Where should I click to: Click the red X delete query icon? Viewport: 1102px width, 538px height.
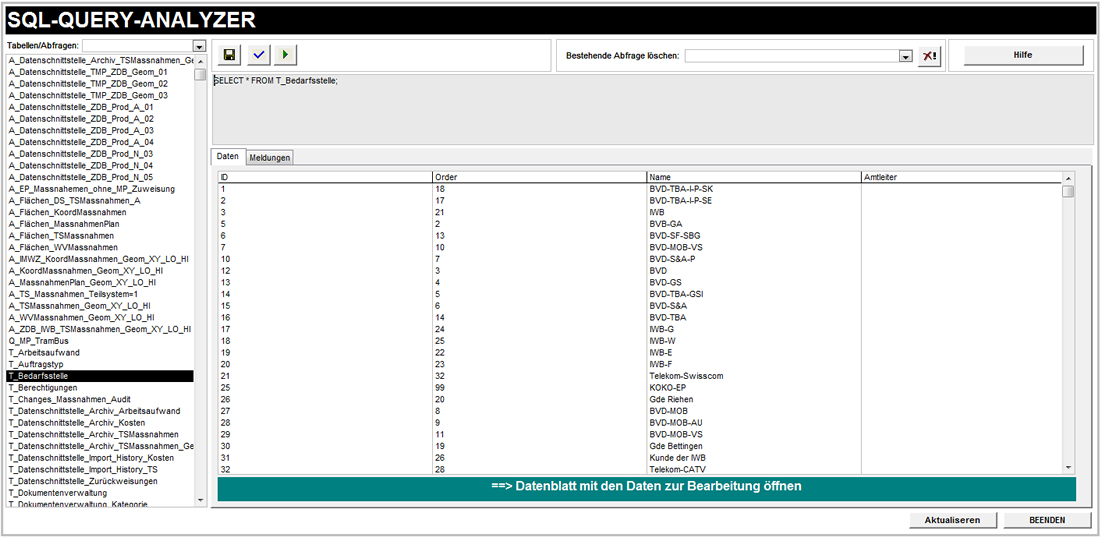click(x=929, y=56)
